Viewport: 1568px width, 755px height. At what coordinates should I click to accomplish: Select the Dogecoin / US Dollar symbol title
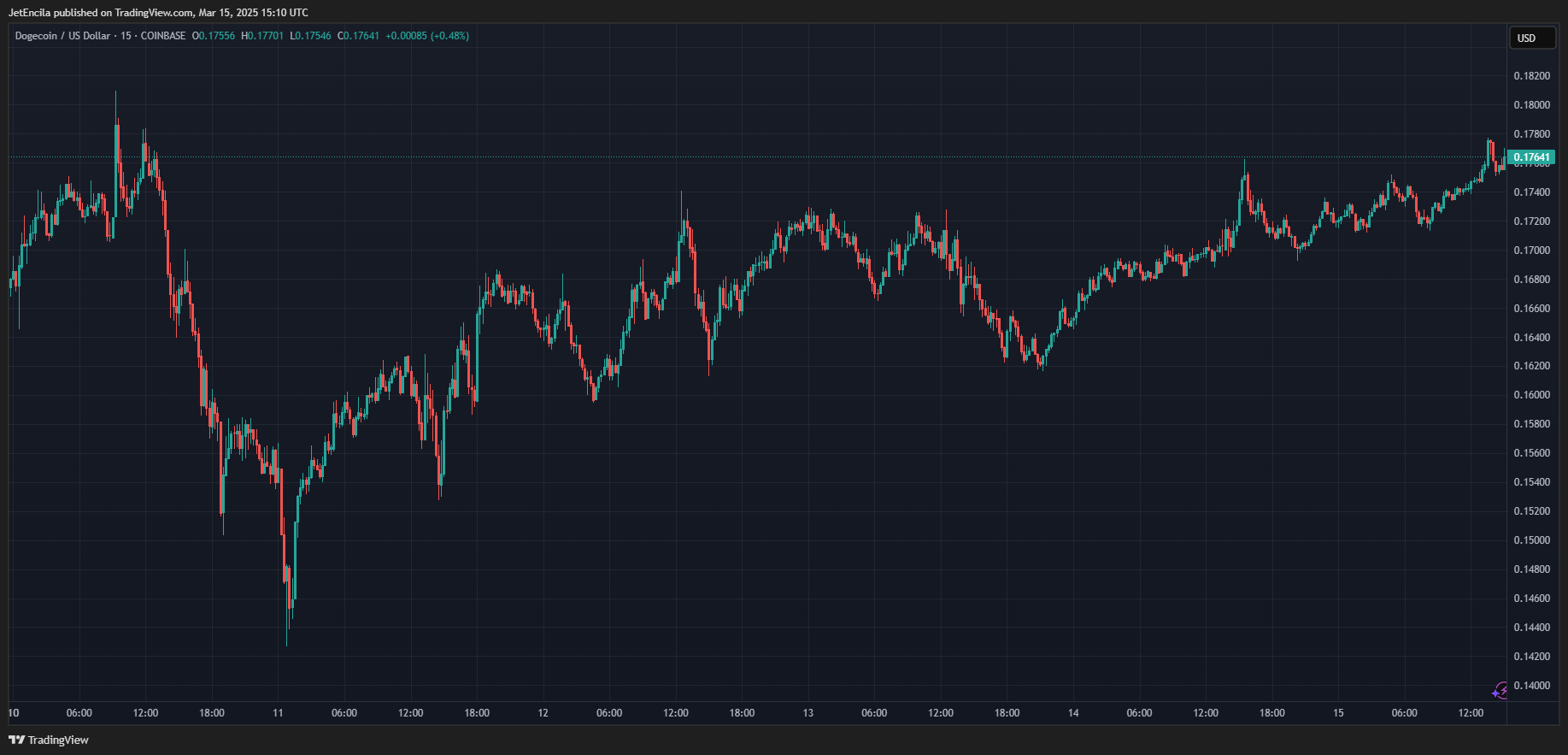(62, 36)
